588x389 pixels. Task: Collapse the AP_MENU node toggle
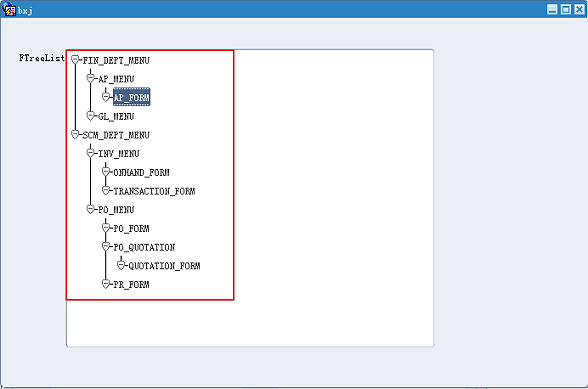90,78
